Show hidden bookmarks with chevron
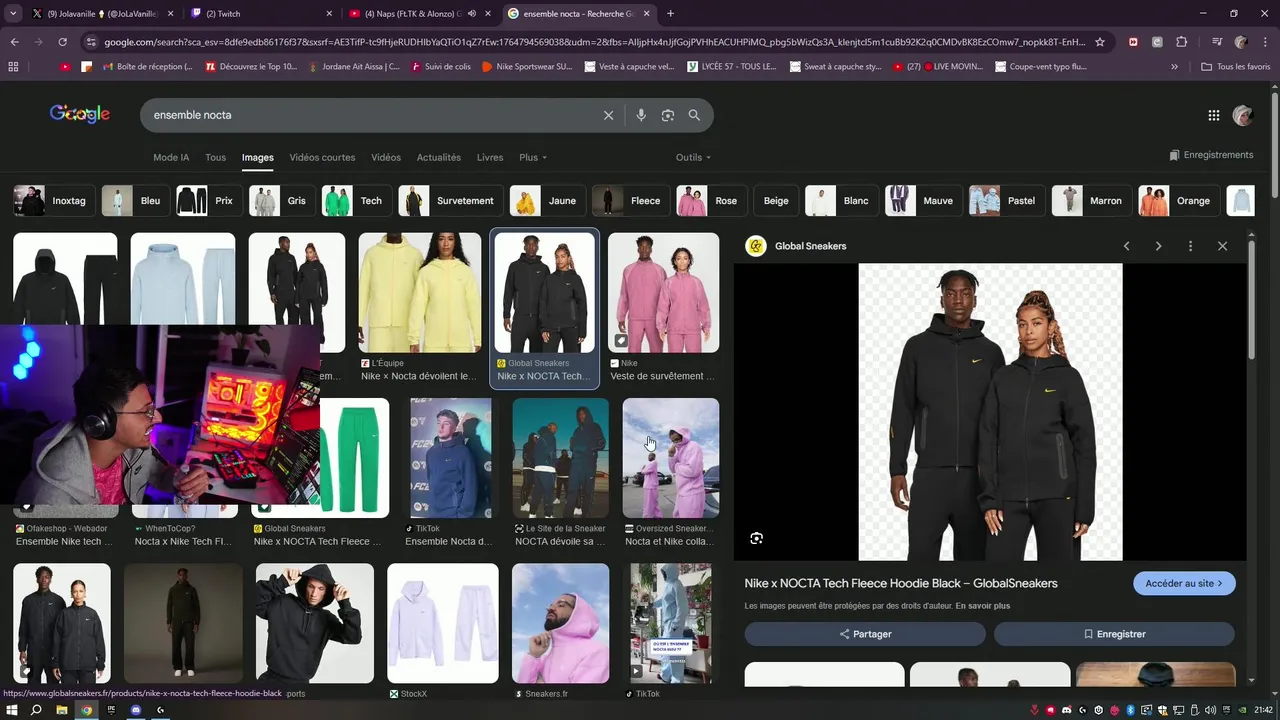 coord(1175,67)
